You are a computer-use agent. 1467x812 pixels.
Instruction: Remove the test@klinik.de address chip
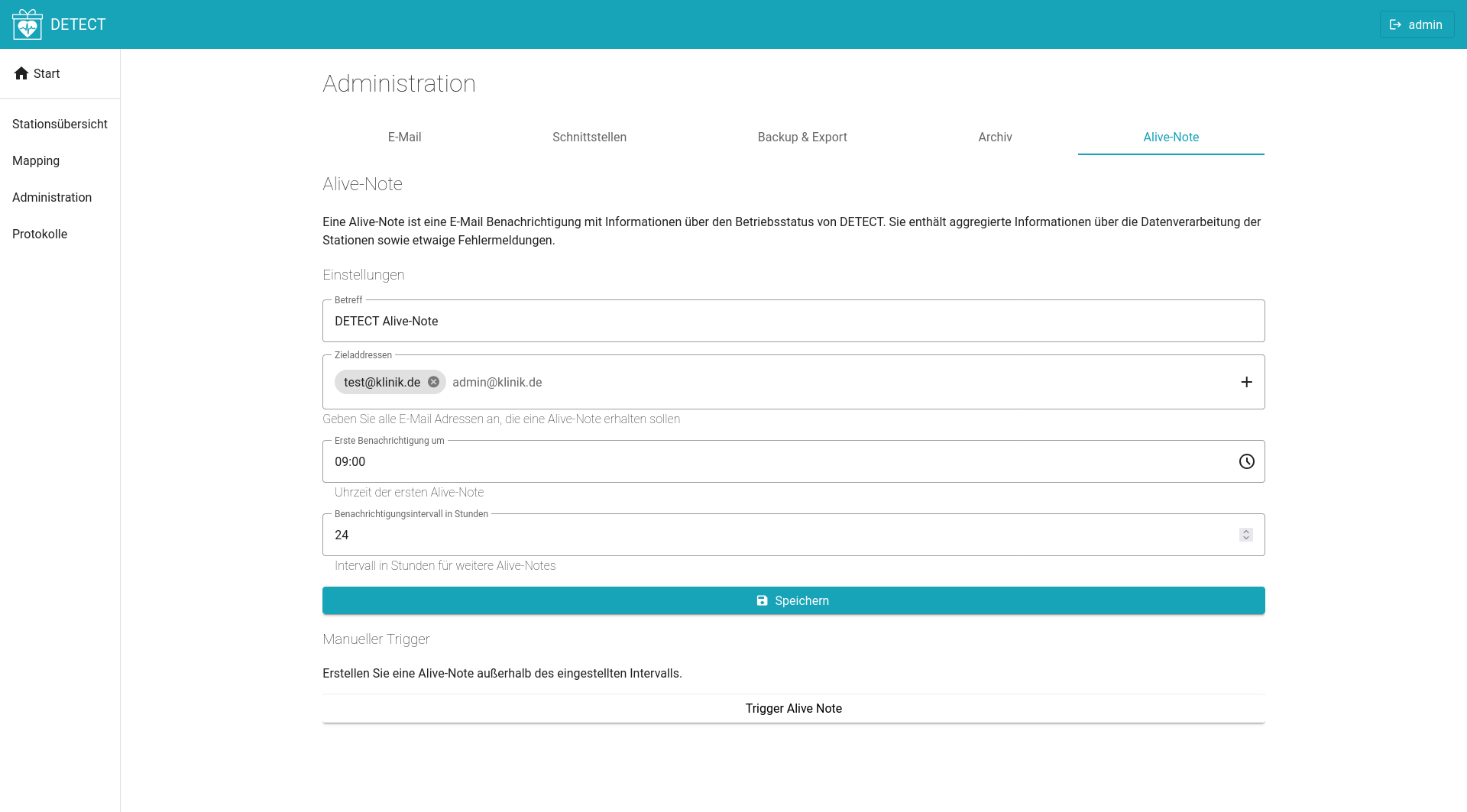pos(433,382)
